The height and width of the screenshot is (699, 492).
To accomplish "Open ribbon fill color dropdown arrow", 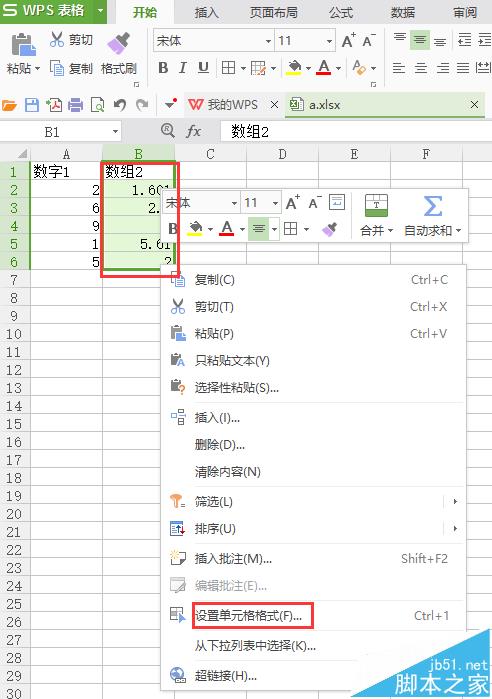I will pos(308,68).
